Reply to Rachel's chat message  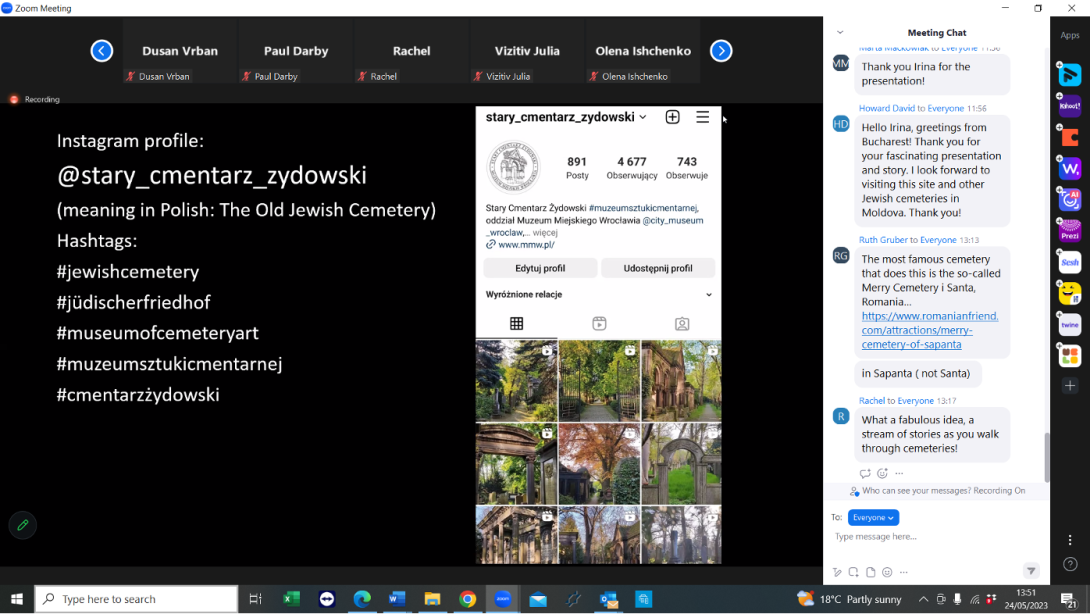pos(865,474)
